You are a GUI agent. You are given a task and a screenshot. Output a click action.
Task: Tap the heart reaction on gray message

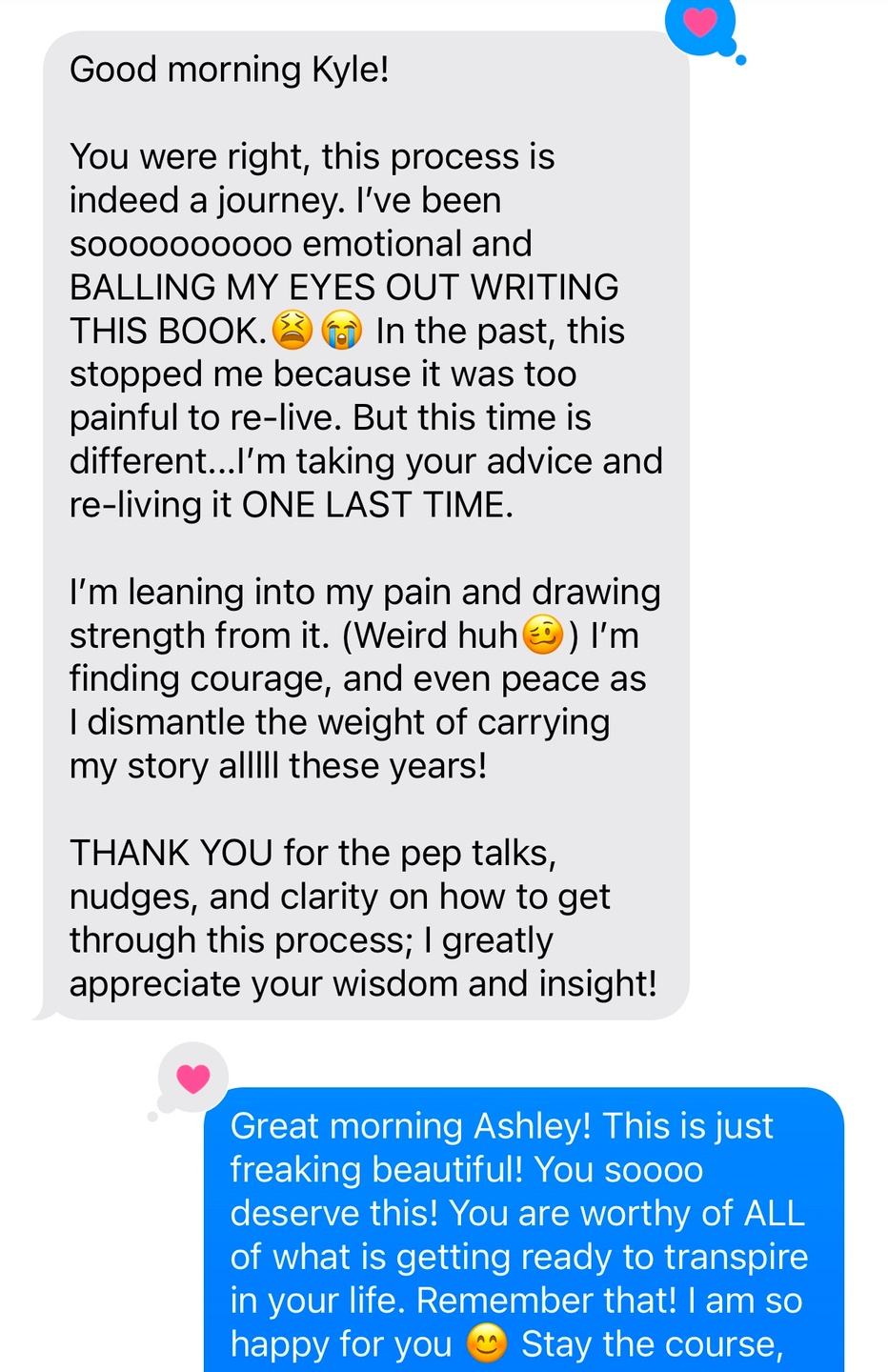(700, 22)
